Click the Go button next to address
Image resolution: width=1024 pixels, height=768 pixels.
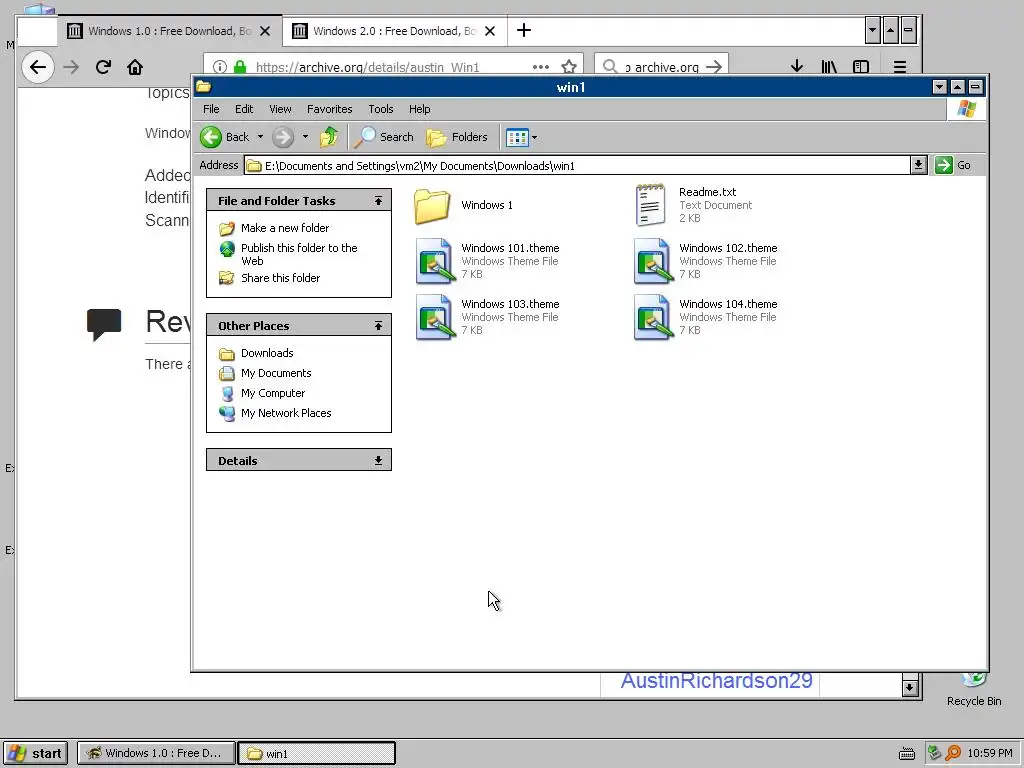(953, 165)
